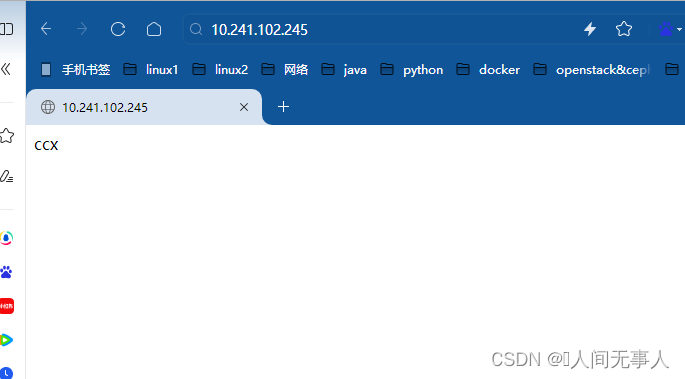This screenshot has height=379, width=685.
Task: Expand the python bookmark folder
Action: [x=412, y=69]
